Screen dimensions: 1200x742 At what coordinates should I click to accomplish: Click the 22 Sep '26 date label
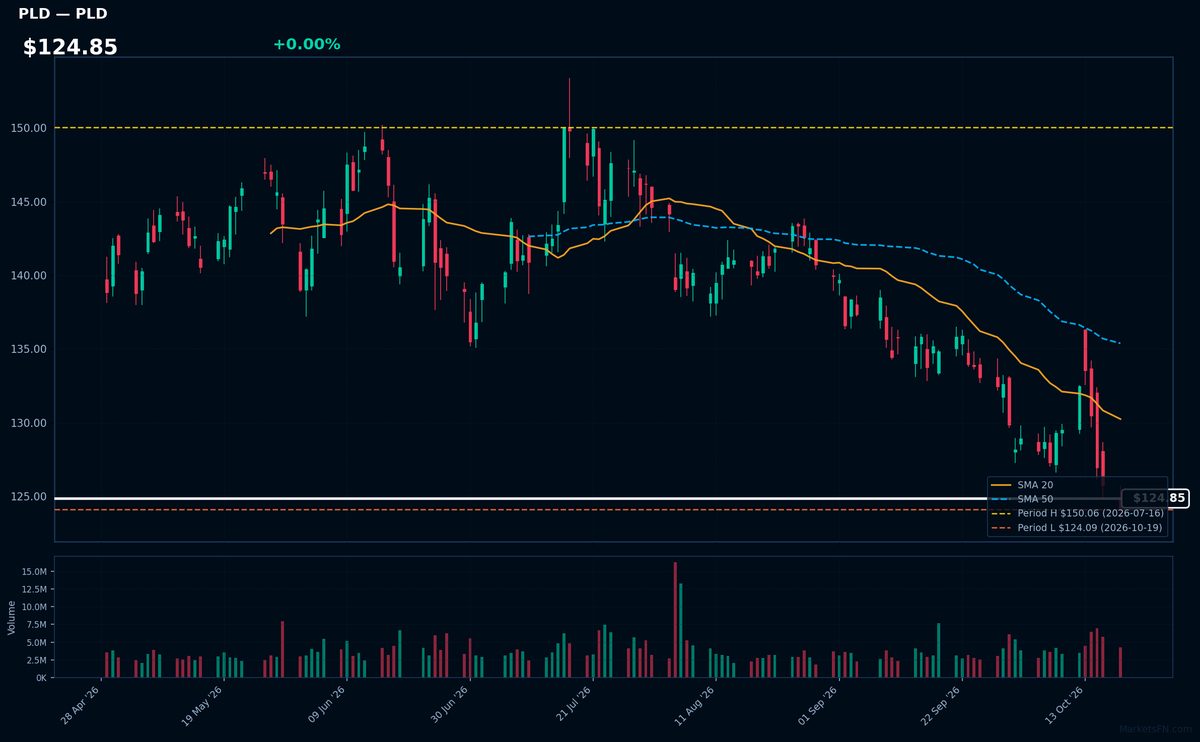click(x=940, y=705)
